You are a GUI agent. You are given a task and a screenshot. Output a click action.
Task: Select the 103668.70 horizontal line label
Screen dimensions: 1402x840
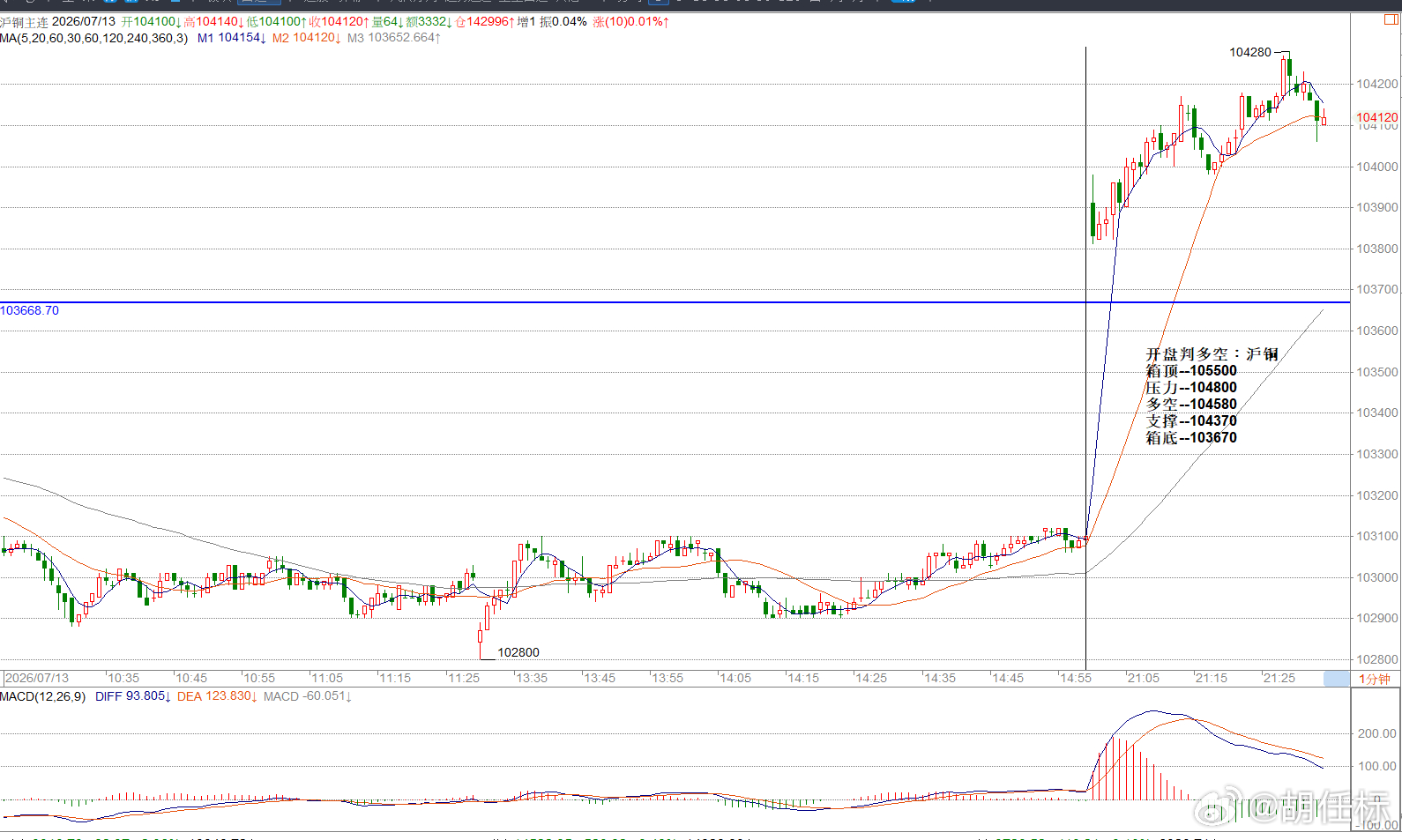(x=29, y=310)
